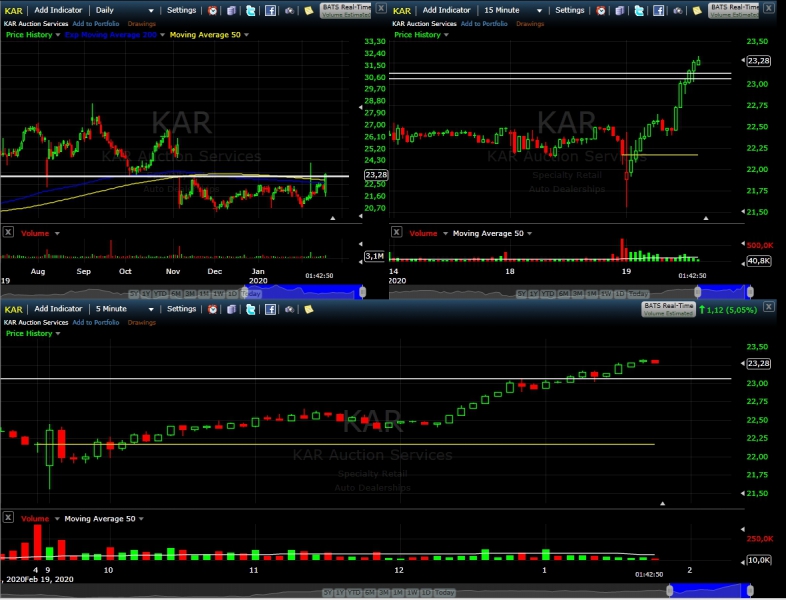Open the alarm clock alert icon in 5 Minute chart
Viewport: 786px width, 600px height.
213,309
